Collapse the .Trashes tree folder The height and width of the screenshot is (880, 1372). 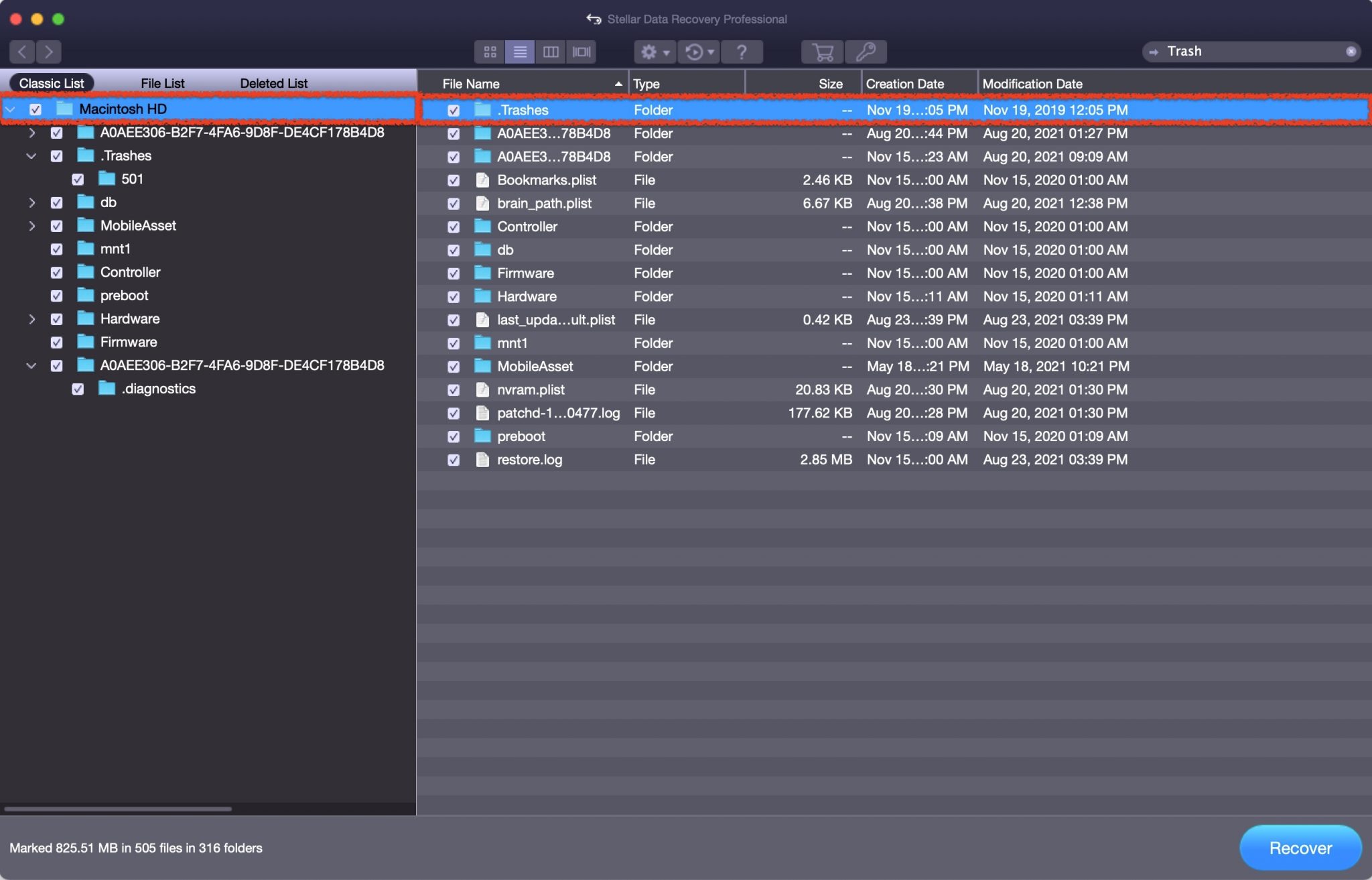(31, 156)
